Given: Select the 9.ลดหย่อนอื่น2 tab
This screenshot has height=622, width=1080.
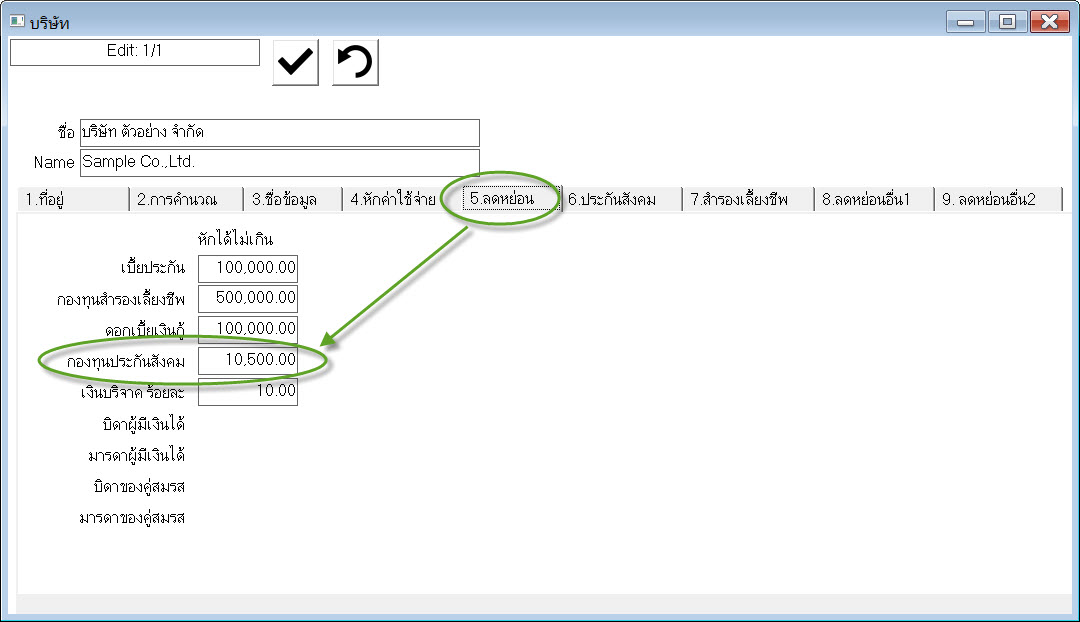Looking at the screenshot, I should 996,200.
